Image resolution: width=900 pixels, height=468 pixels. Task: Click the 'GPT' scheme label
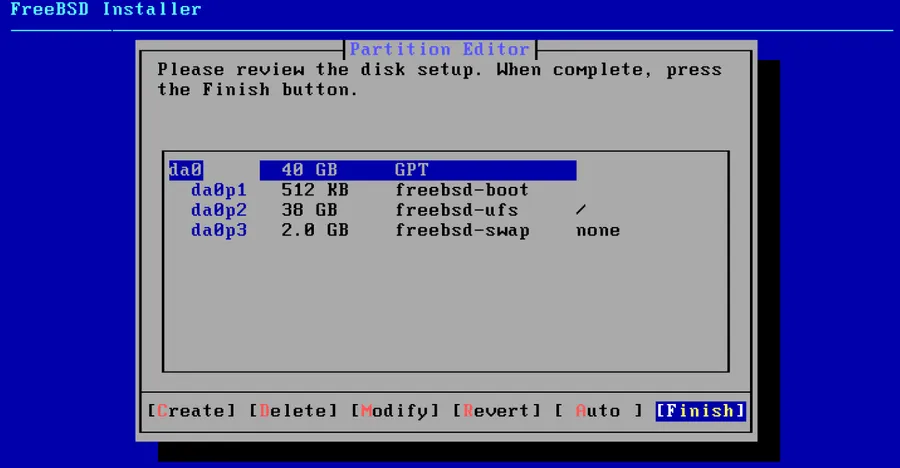[x=412, y=170]
